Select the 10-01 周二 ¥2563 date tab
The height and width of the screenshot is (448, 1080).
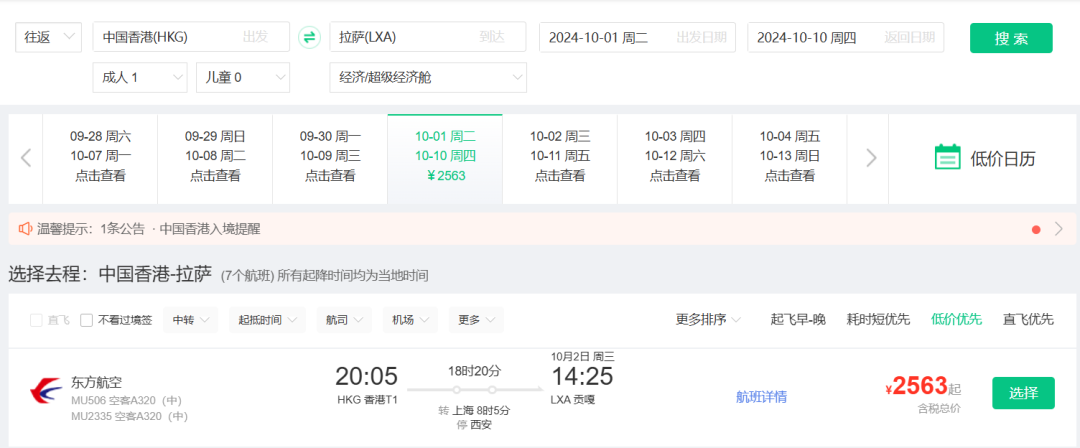click(x=445, y=159)
